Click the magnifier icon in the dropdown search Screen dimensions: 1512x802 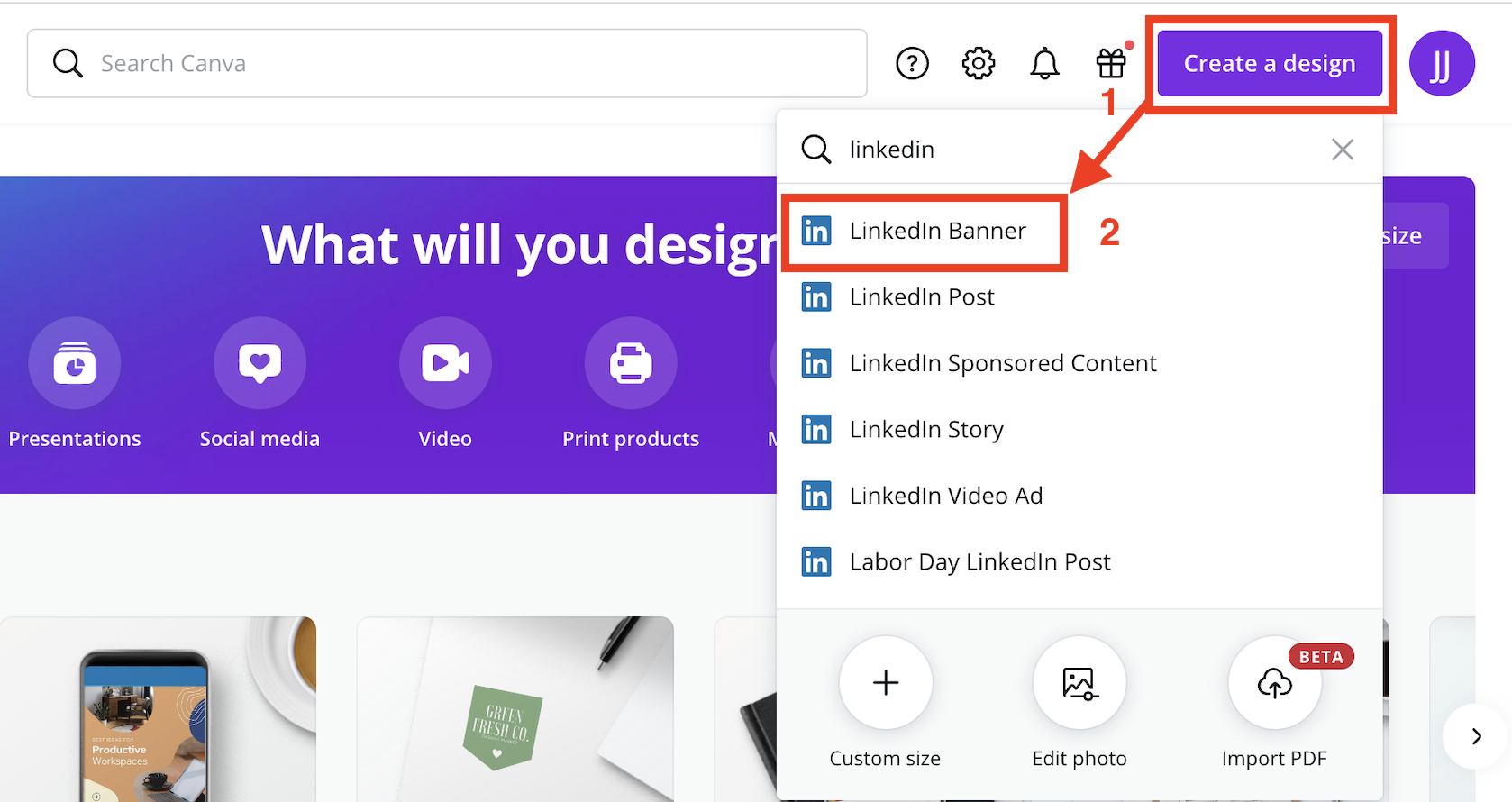pos(816,150)
